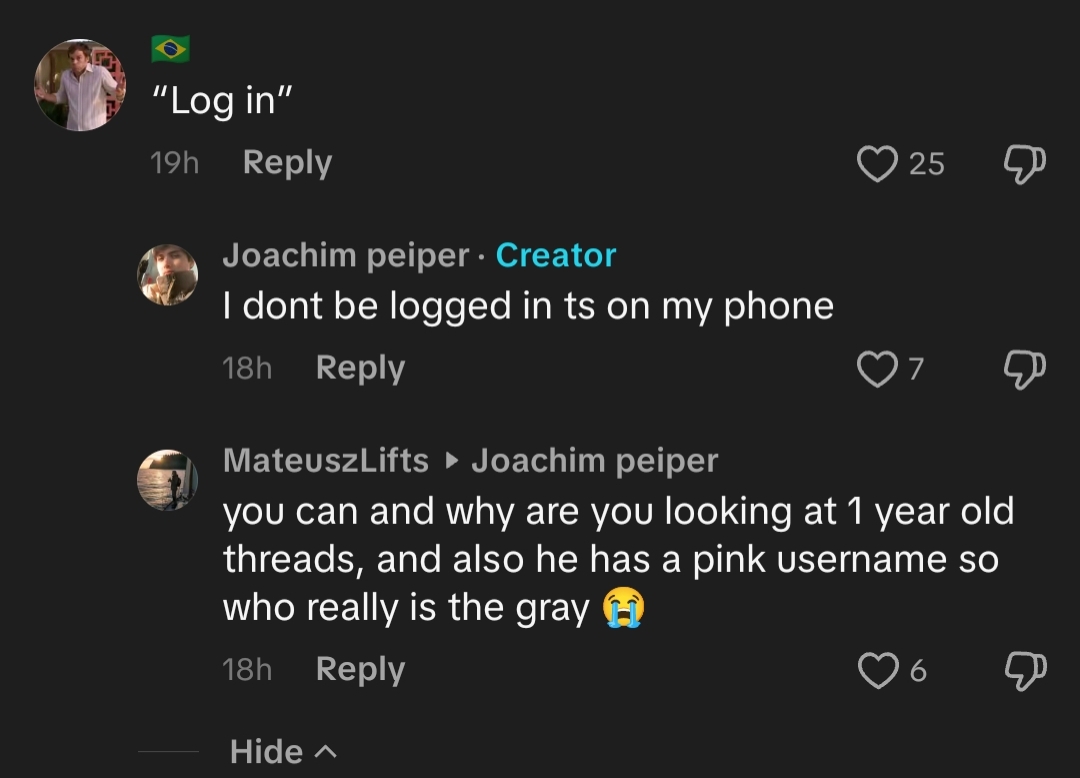
Task: Reply to MateuszLifts' comment
Action: [360, 669]
